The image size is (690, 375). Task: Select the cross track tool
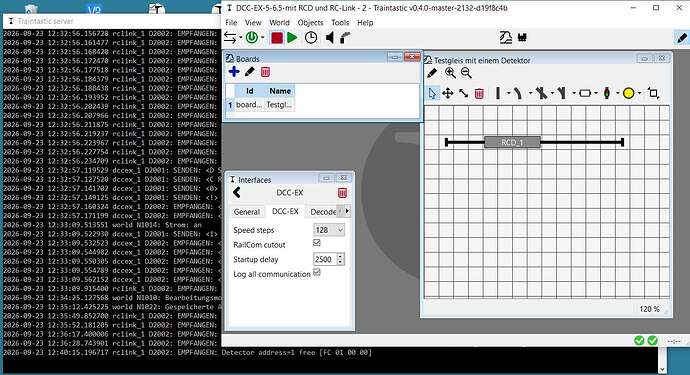click(541, 93)
